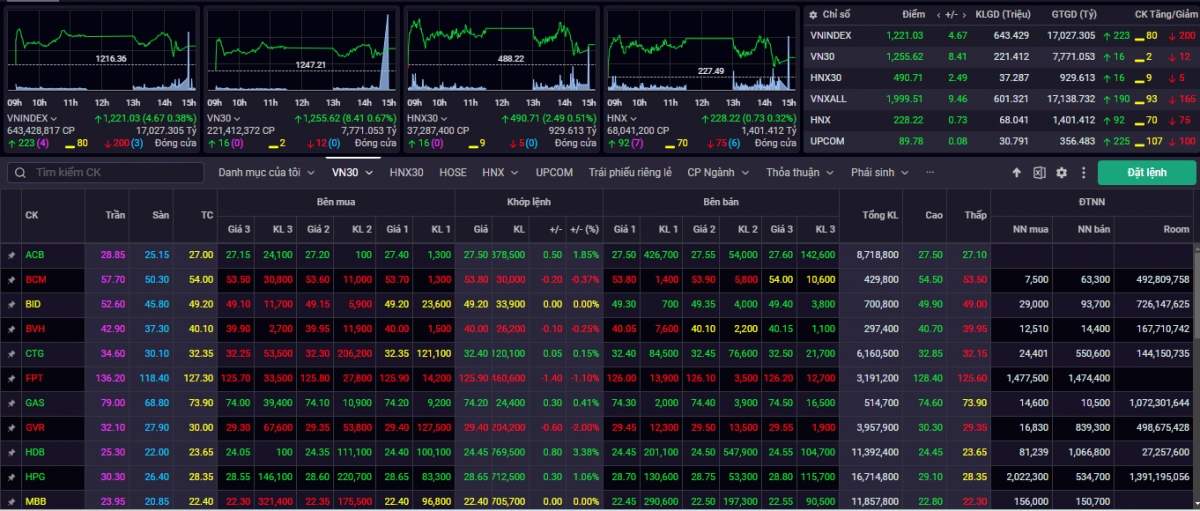
Task: Expand HNX dropdown in category bar
Action: [x=502, y=172]
